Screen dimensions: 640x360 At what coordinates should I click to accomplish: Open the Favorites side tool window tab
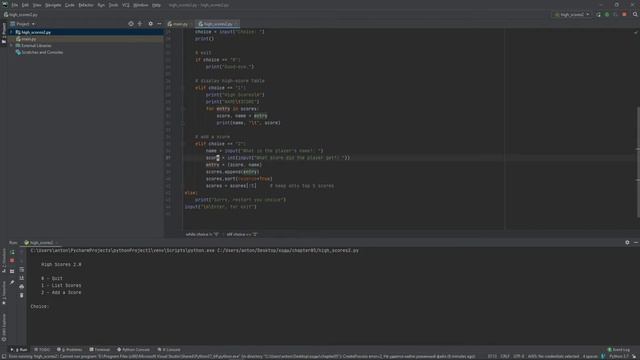pos(4,293)
